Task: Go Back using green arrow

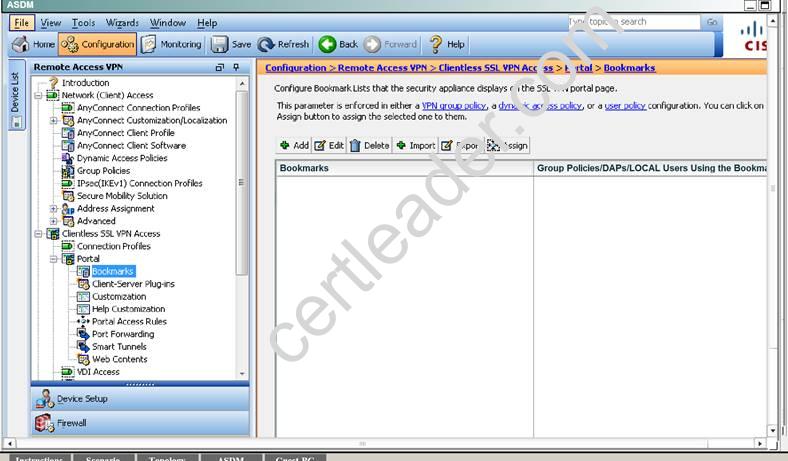Action: click(327, 44)
